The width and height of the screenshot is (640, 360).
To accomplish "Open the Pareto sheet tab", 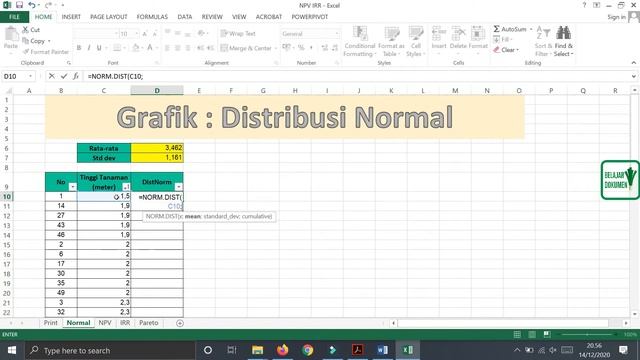I will 149,322.
